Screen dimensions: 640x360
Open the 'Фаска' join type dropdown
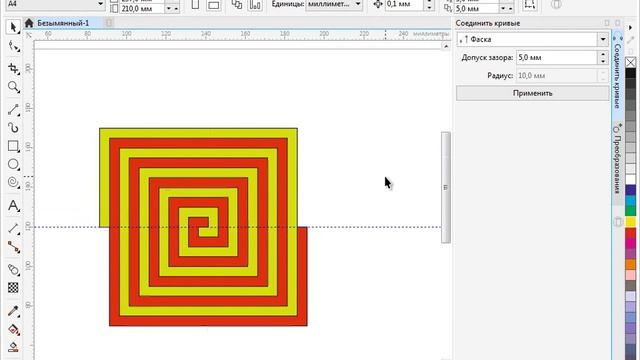[x=602, y=40]
